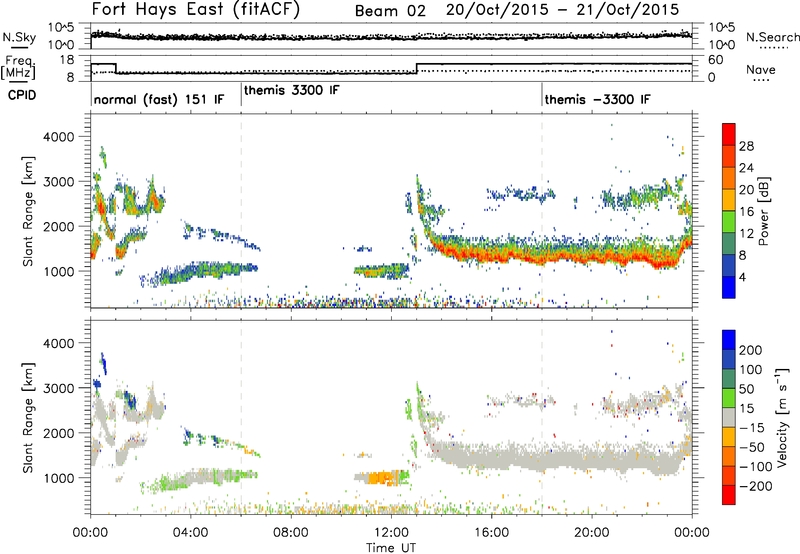Click the '4000' tick in power panel

click(58, 137)
